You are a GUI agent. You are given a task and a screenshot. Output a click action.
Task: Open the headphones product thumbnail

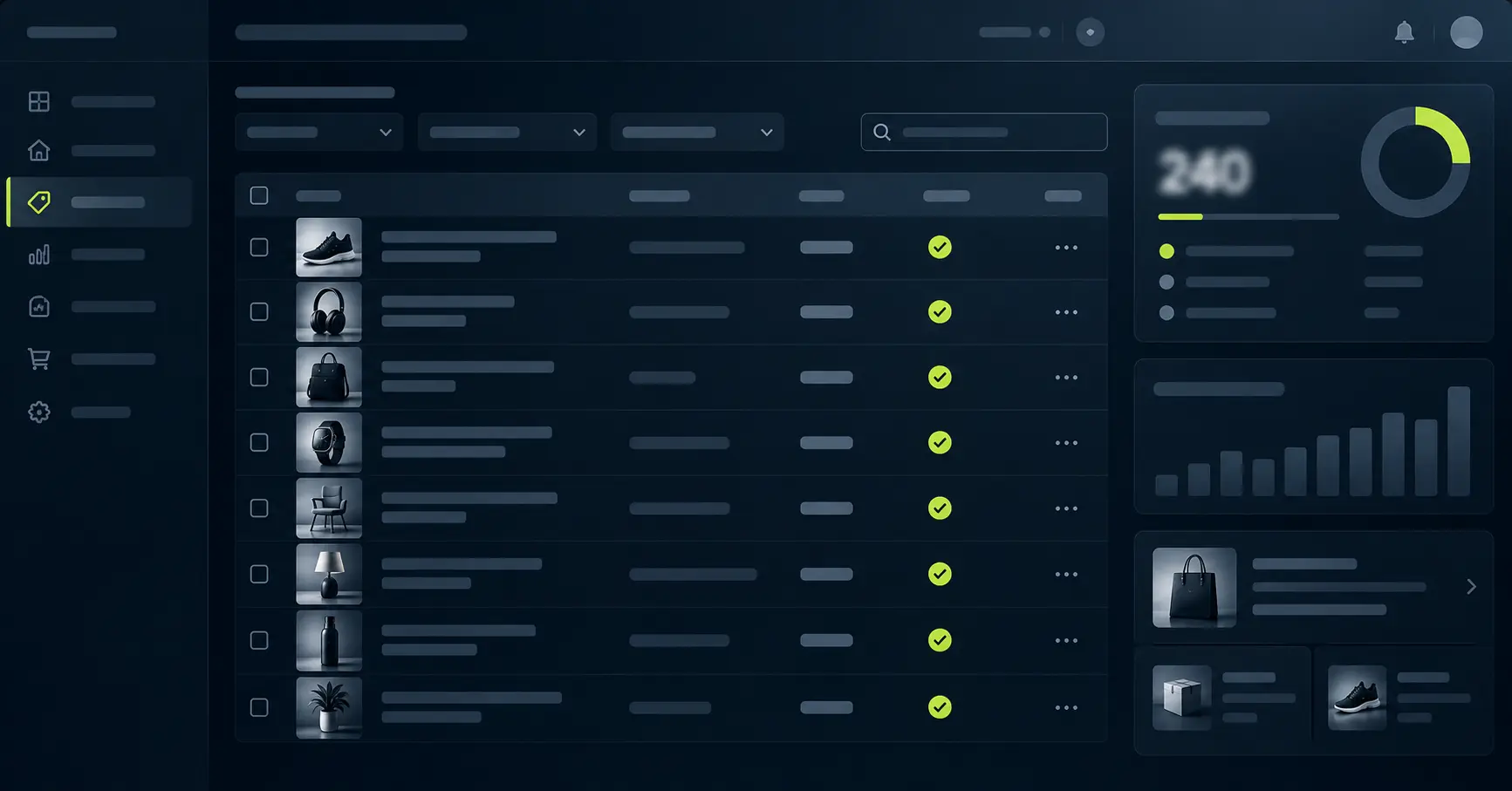(329, 312)
